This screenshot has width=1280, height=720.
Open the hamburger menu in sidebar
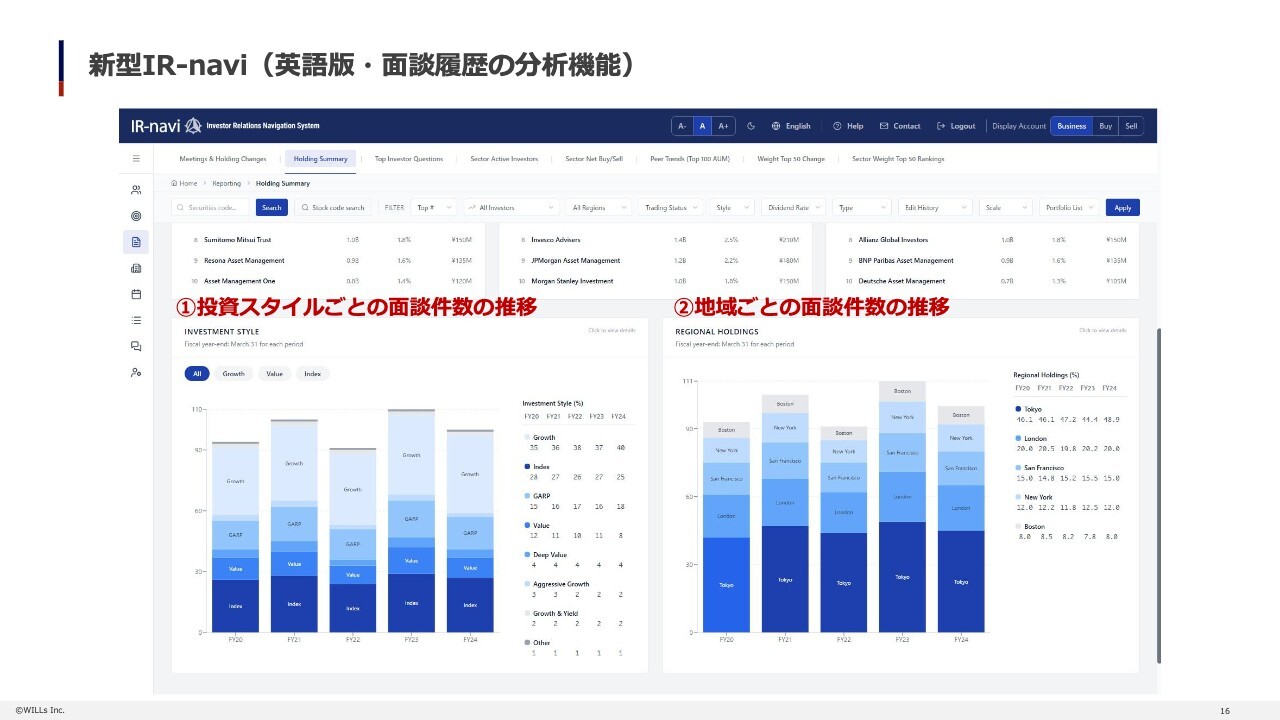[136, 158]
